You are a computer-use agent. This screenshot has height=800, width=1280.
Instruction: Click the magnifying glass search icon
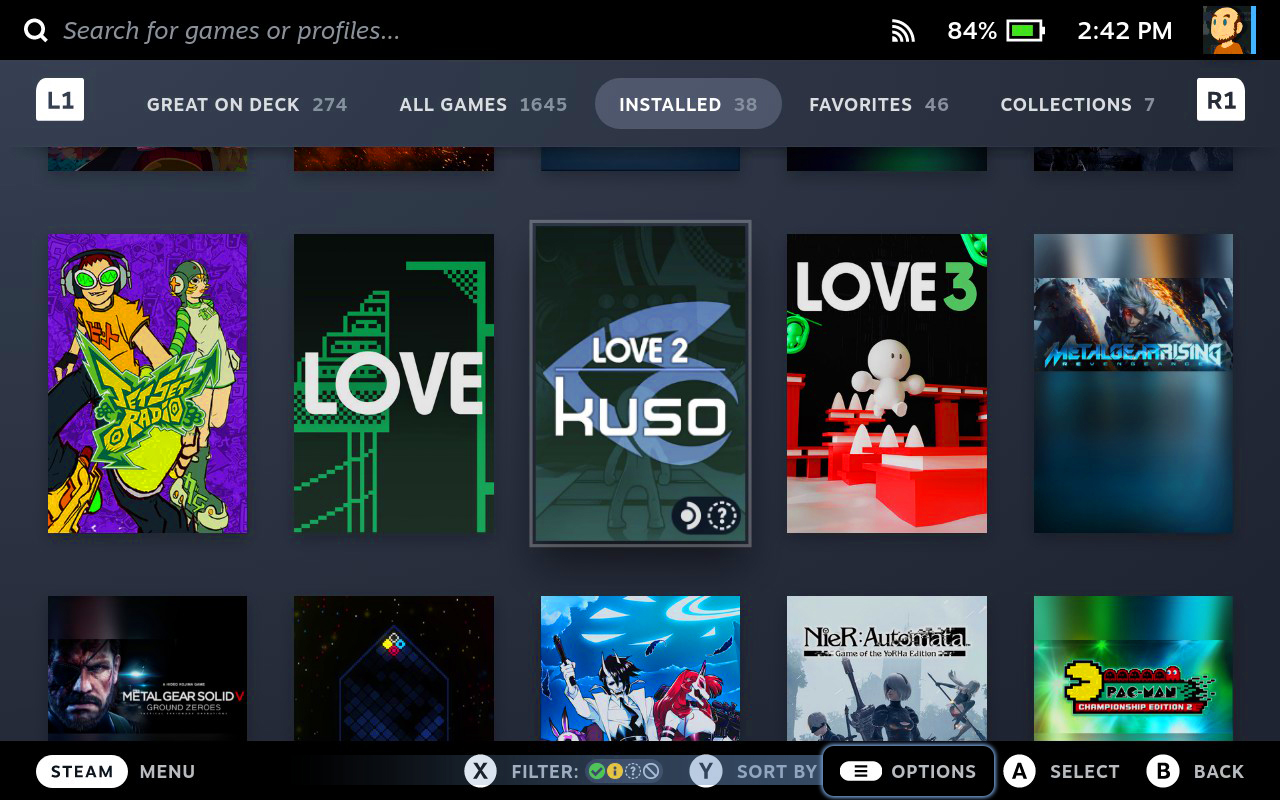[36, 31]
